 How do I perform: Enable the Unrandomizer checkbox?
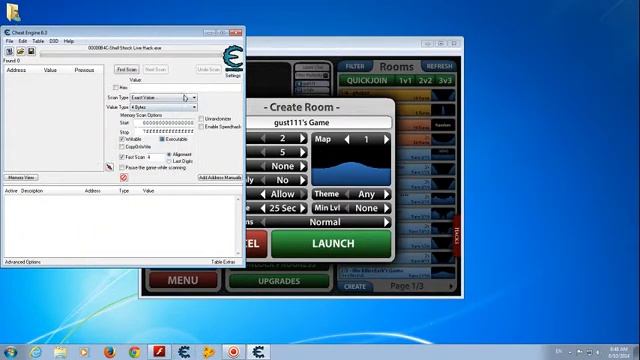point(201,119)
